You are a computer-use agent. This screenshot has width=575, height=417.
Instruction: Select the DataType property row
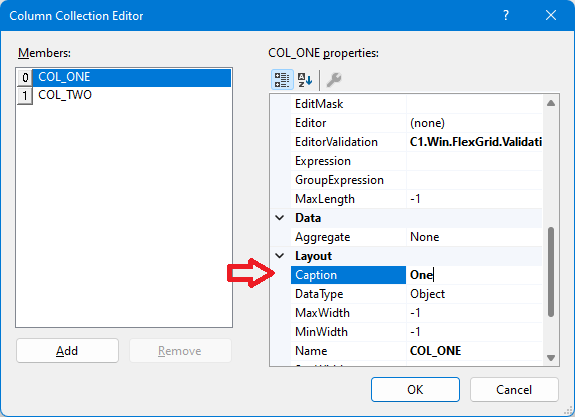coord(416,294)
